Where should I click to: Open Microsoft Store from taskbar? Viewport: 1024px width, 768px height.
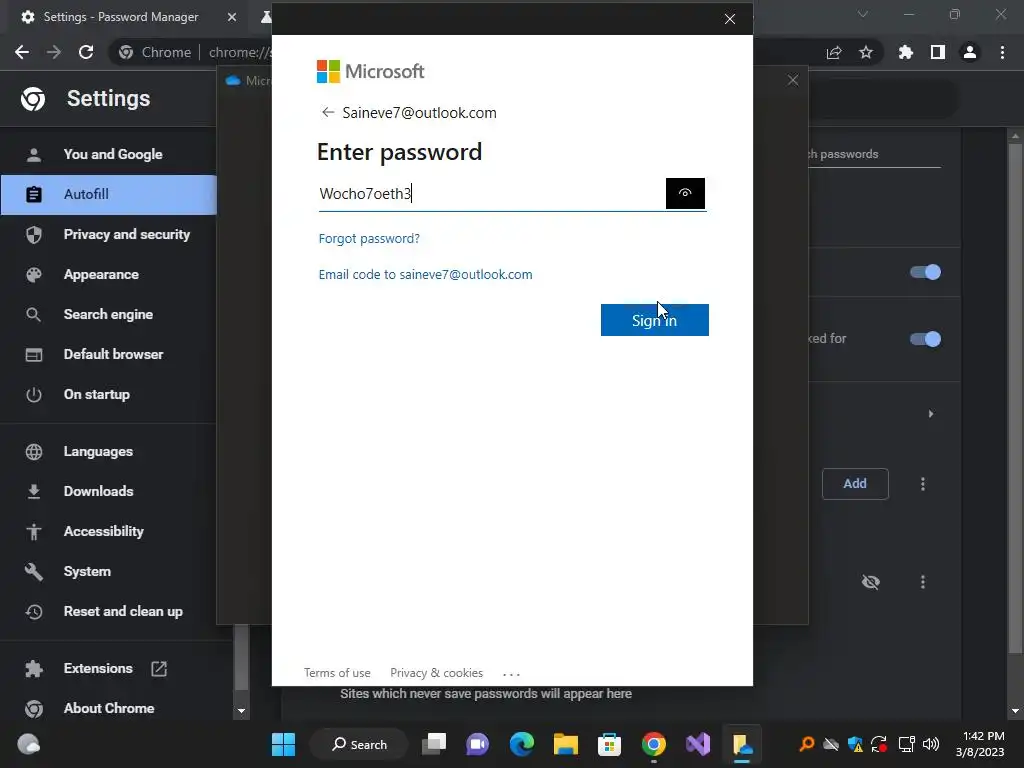coord(609,744)
